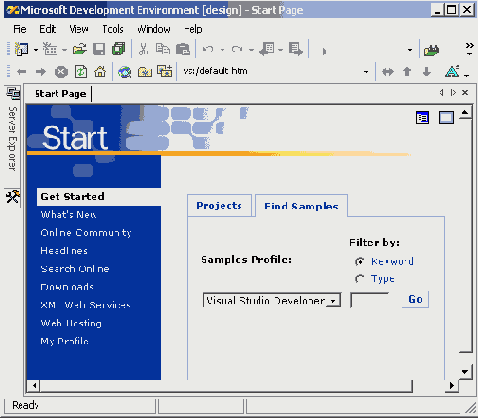478x418 pixels.
Task: Click the web Forward arrow icon
Action: click(x=41, y=72)
